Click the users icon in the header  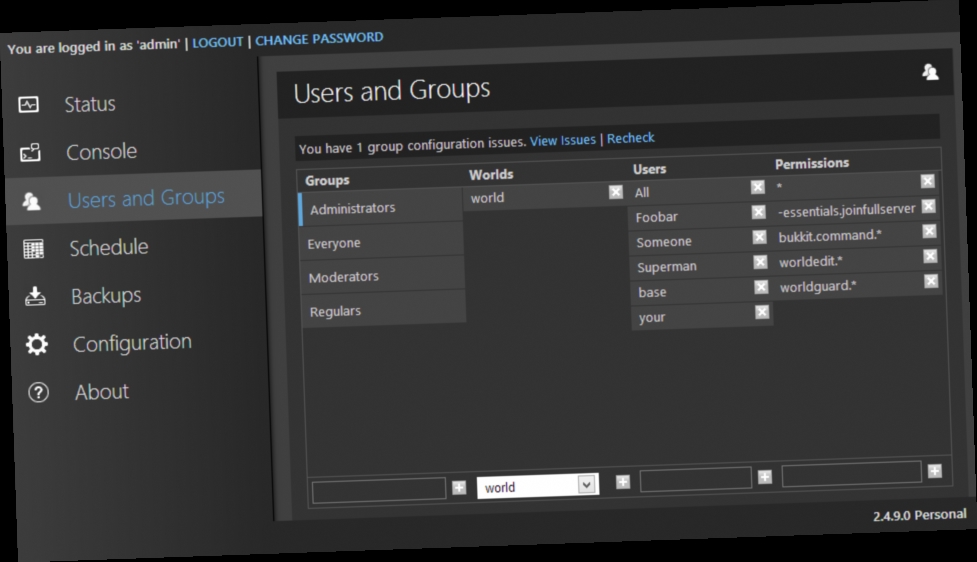point(930,72)
